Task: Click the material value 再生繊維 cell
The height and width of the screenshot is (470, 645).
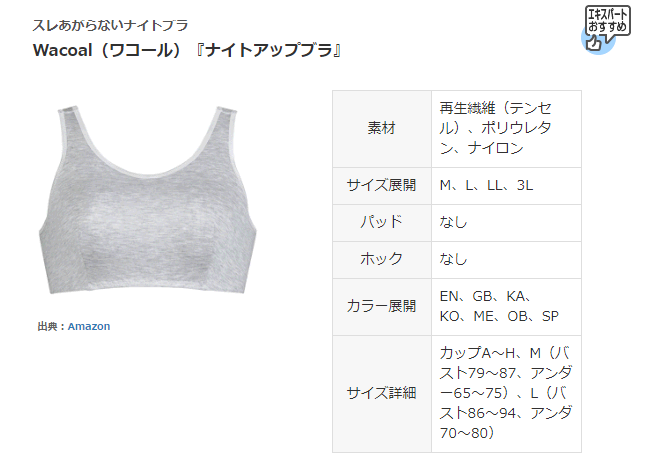Action: tap(506, 129)
